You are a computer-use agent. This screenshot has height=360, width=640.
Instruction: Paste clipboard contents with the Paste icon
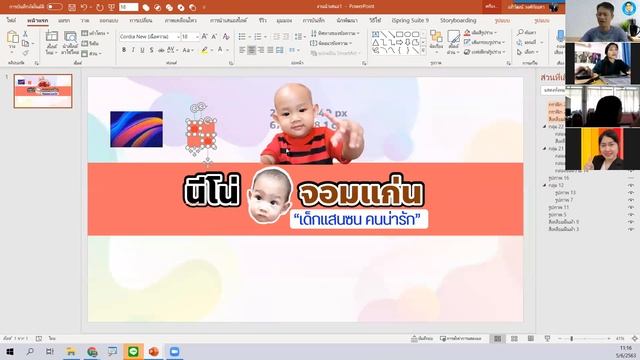[13, 37]
